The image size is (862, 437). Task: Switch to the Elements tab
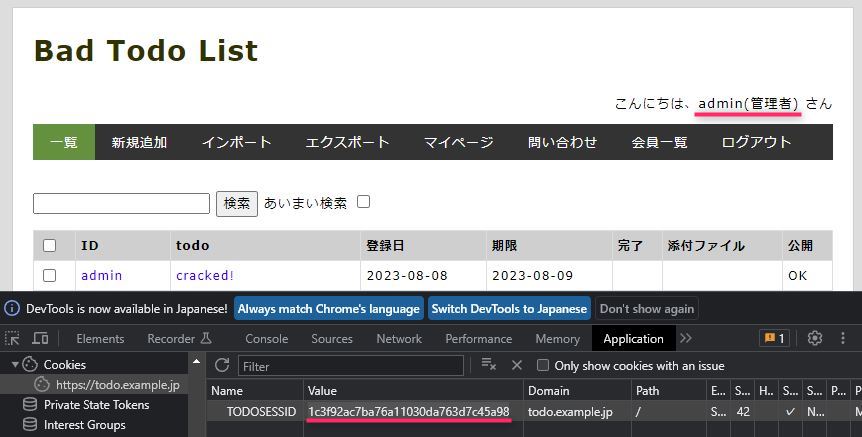(100, 339)
